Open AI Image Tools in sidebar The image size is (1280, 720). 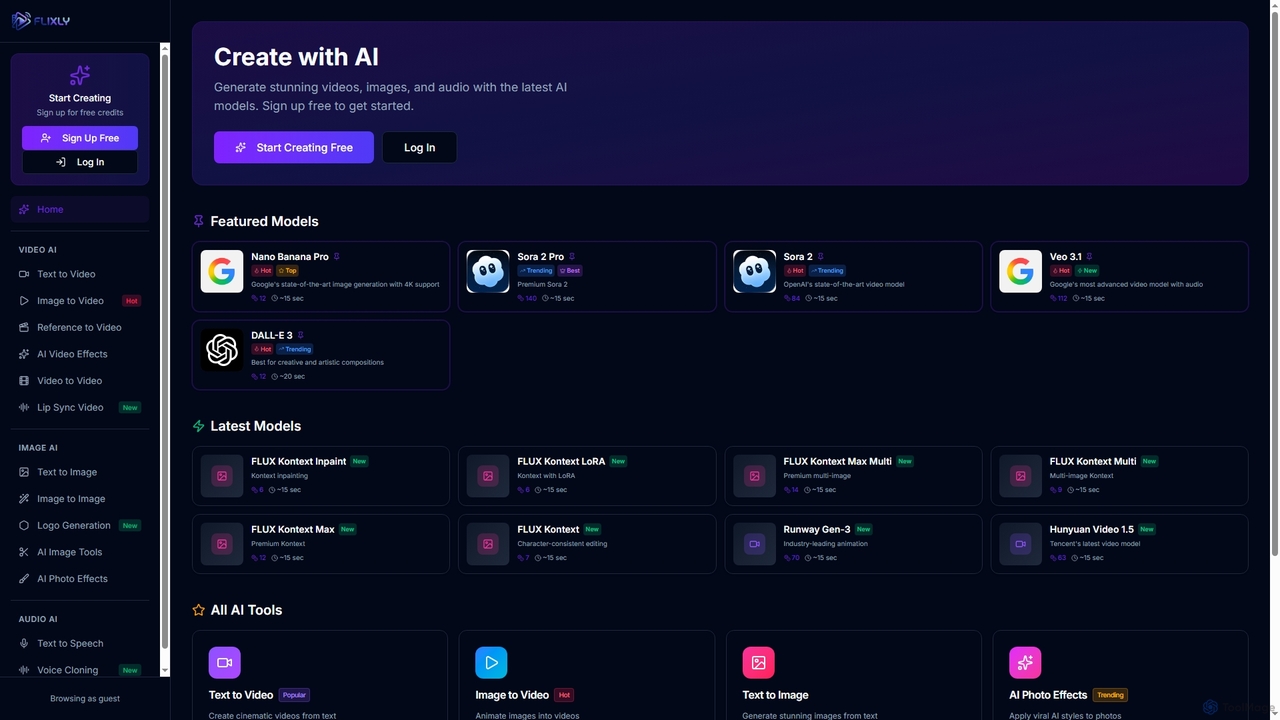80,552
